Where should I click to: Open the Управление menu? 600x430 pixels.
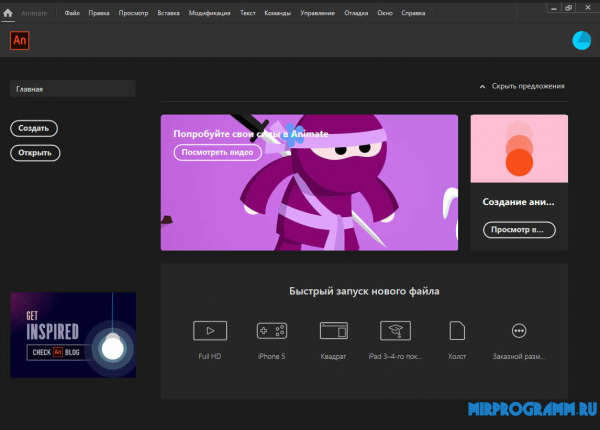317,13
